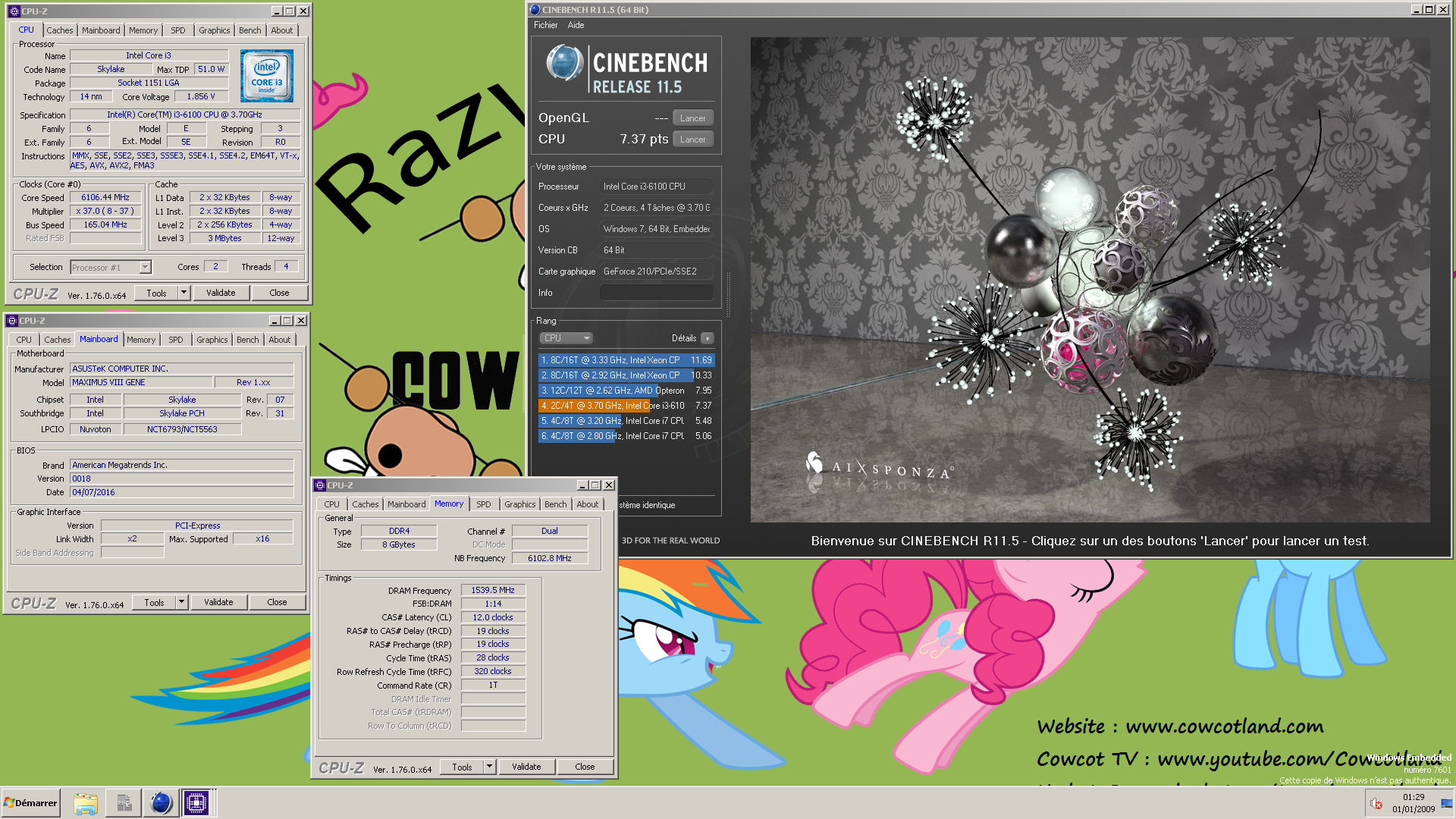Image resolution: width=1456 pixels, height=819 pixels.
Task: Click the Intel Core i3 logo image
Action: [x=267, y=76]
